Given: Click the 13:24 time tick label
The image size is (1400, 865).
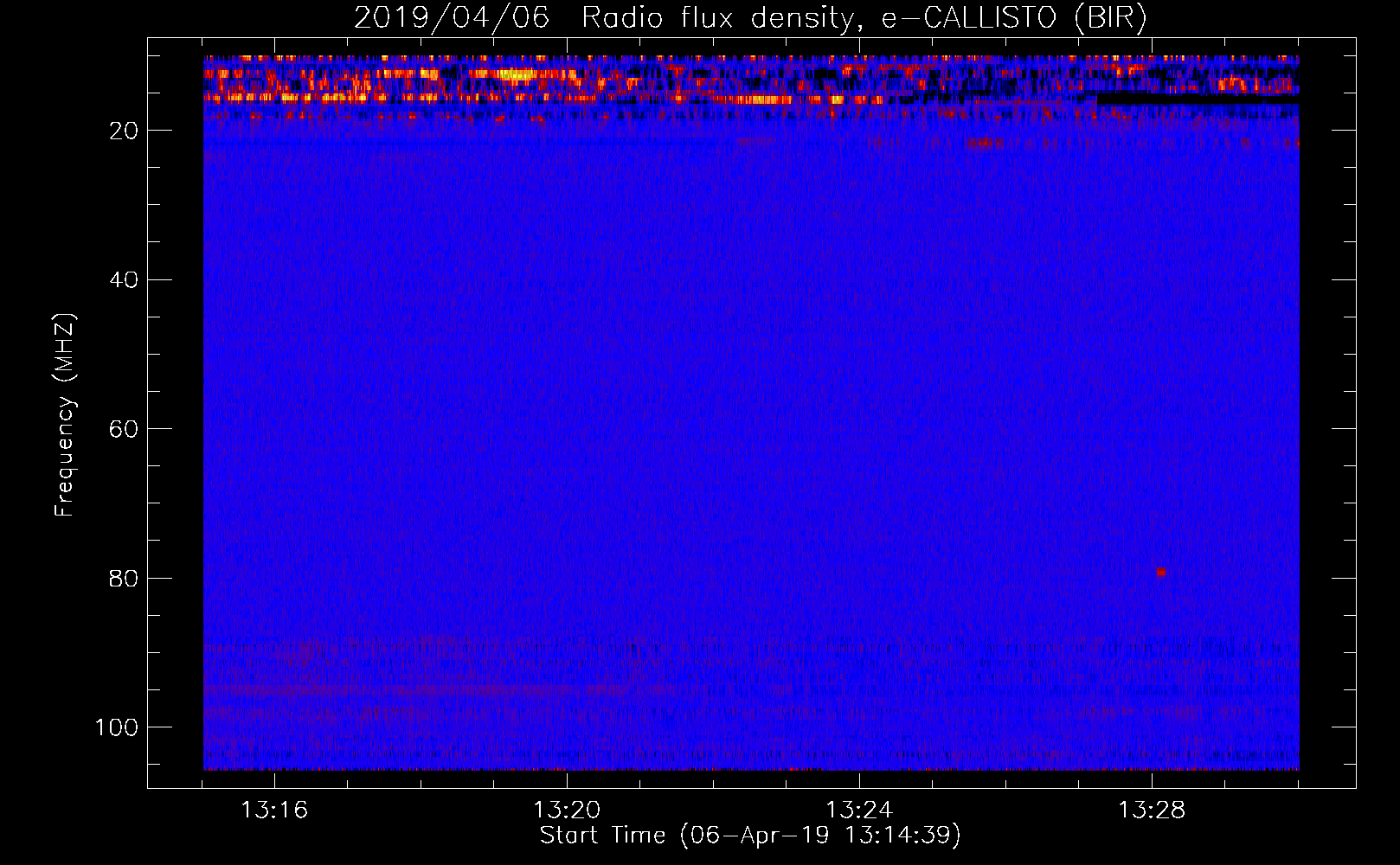Looking at the screenshot, I should coord(859,811).
